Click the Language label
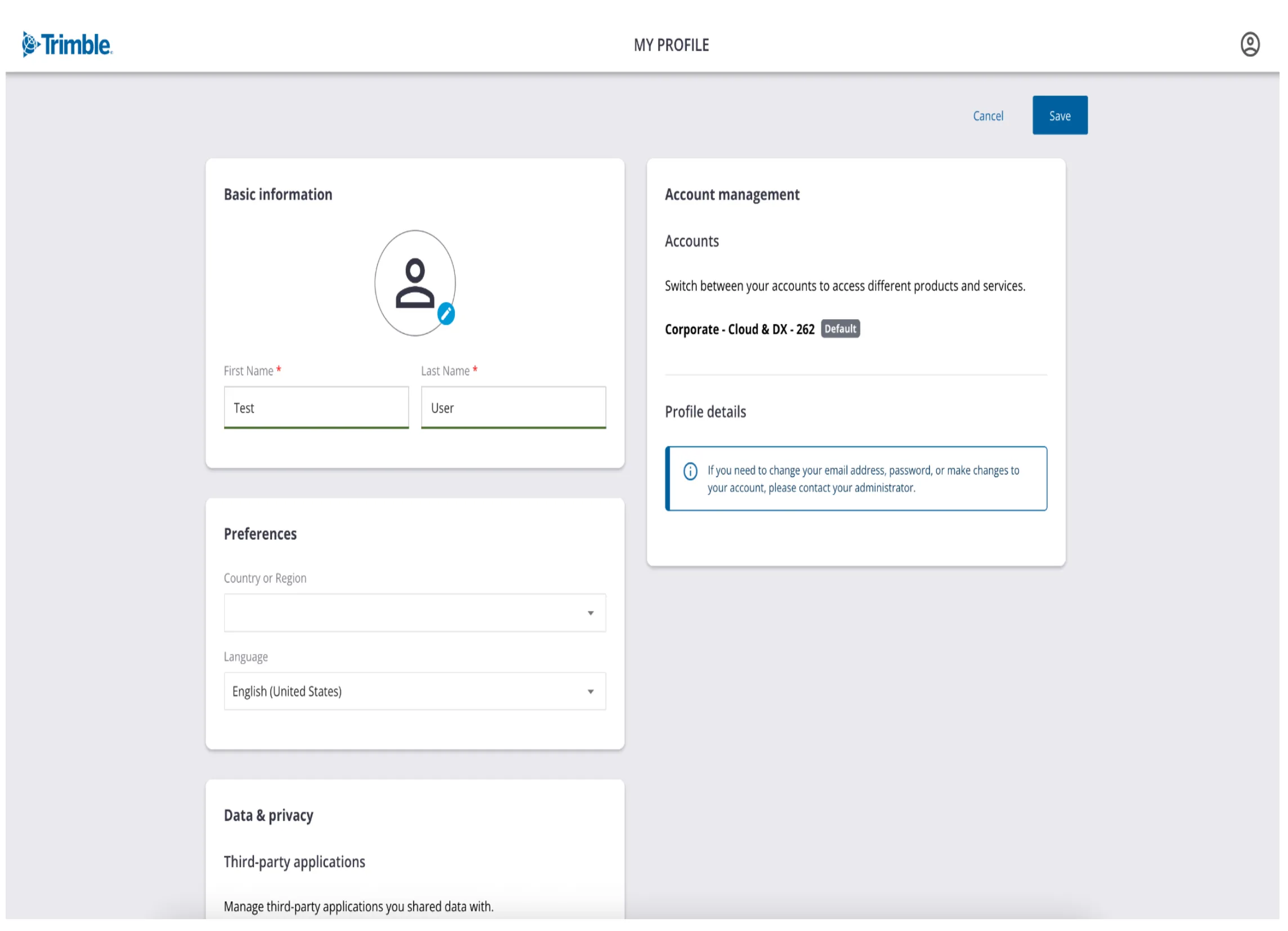The width and height of the screenshot is (1288, 931). tap(245, 657)
